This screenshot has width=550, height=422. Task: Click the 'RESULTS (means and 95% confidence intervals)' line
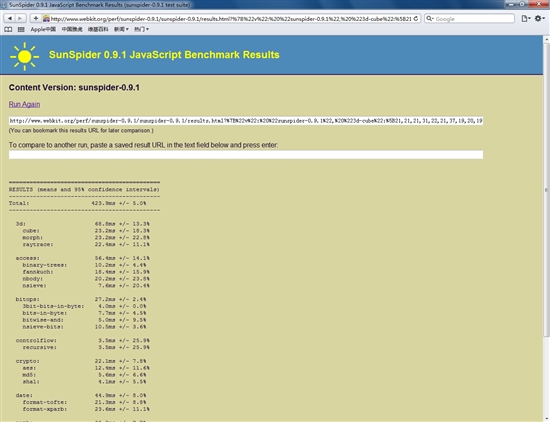[84, 189]
